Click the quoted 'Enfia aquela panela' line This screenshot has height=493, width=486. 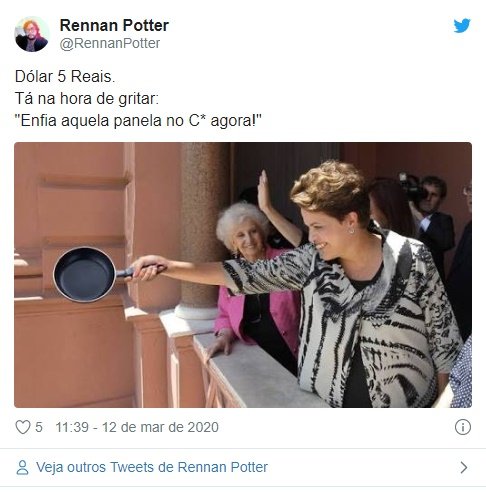[x=138, y=121]
